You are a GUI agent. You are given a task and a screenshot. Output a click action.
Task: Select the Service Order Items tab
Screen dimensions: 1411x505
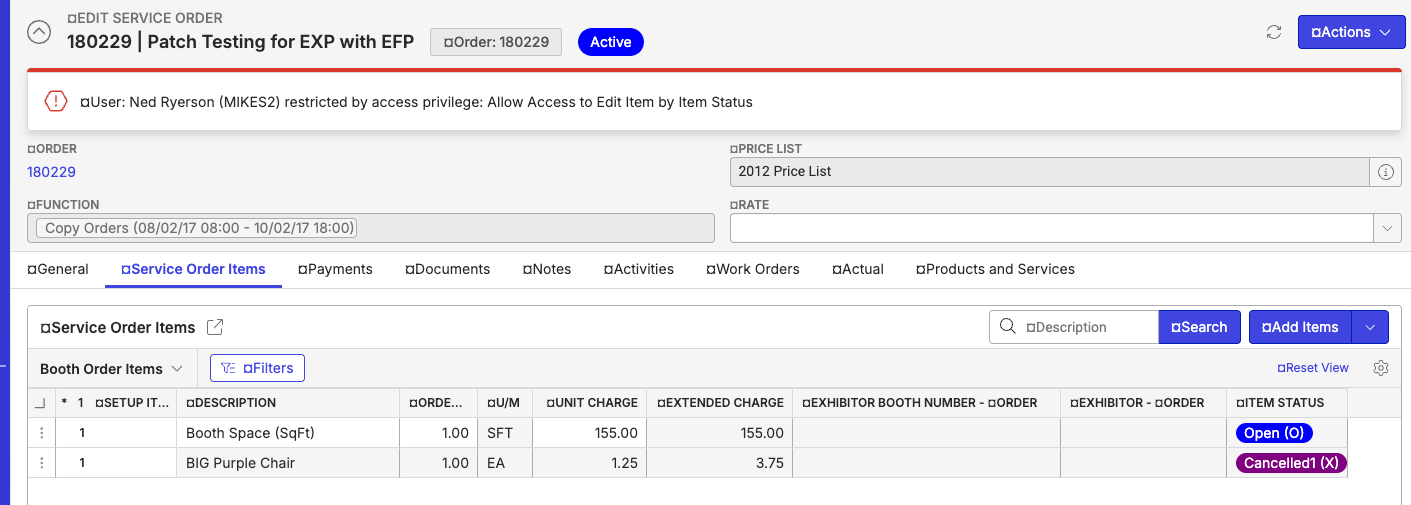coord(193,269)
